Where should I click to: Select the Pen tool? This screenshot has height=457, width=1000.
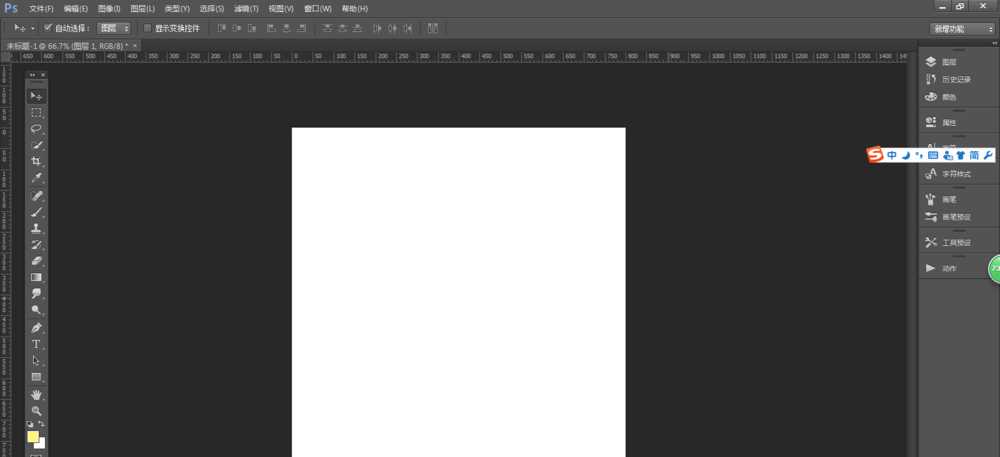(36, 327)
